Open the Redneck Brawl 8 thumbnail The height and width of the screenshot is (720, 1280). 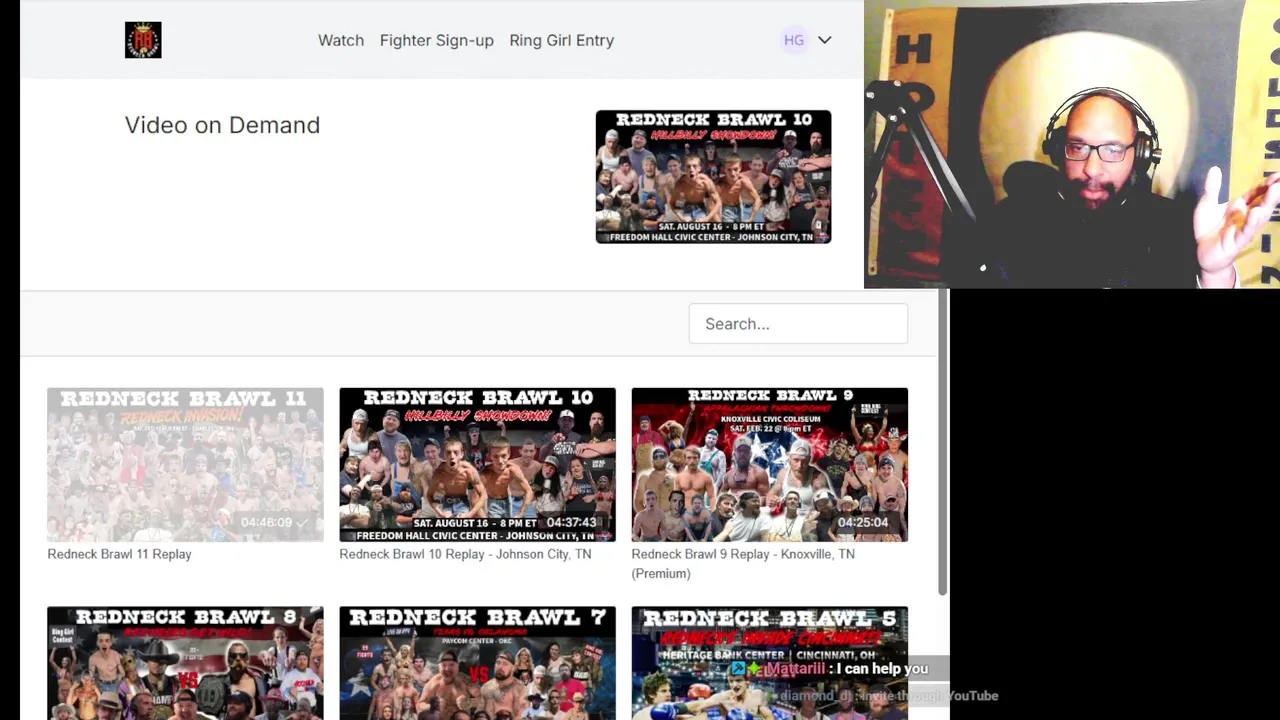(x=185, y=663)
